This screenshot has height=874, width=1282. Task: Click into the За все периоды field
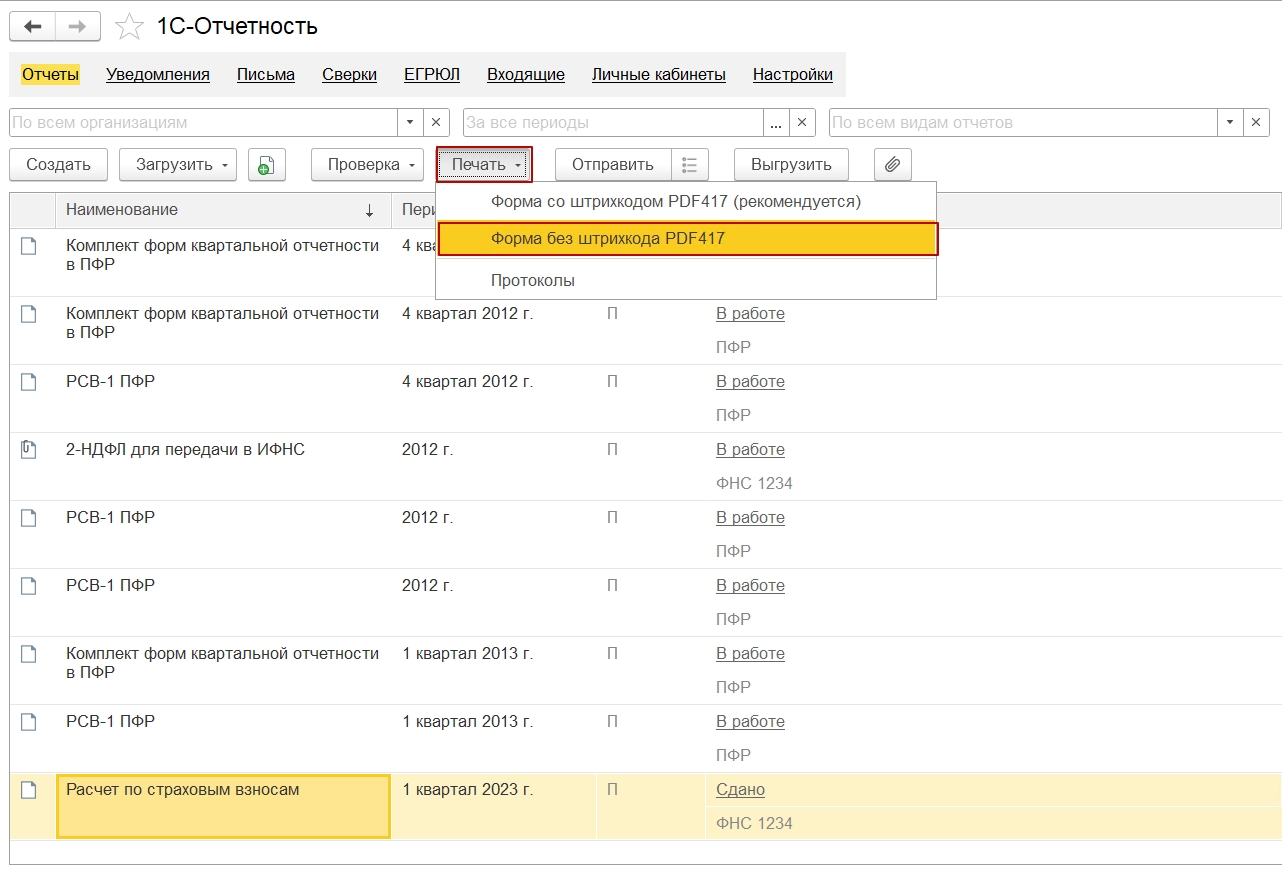pyautogui.click(x=614, y=123)
